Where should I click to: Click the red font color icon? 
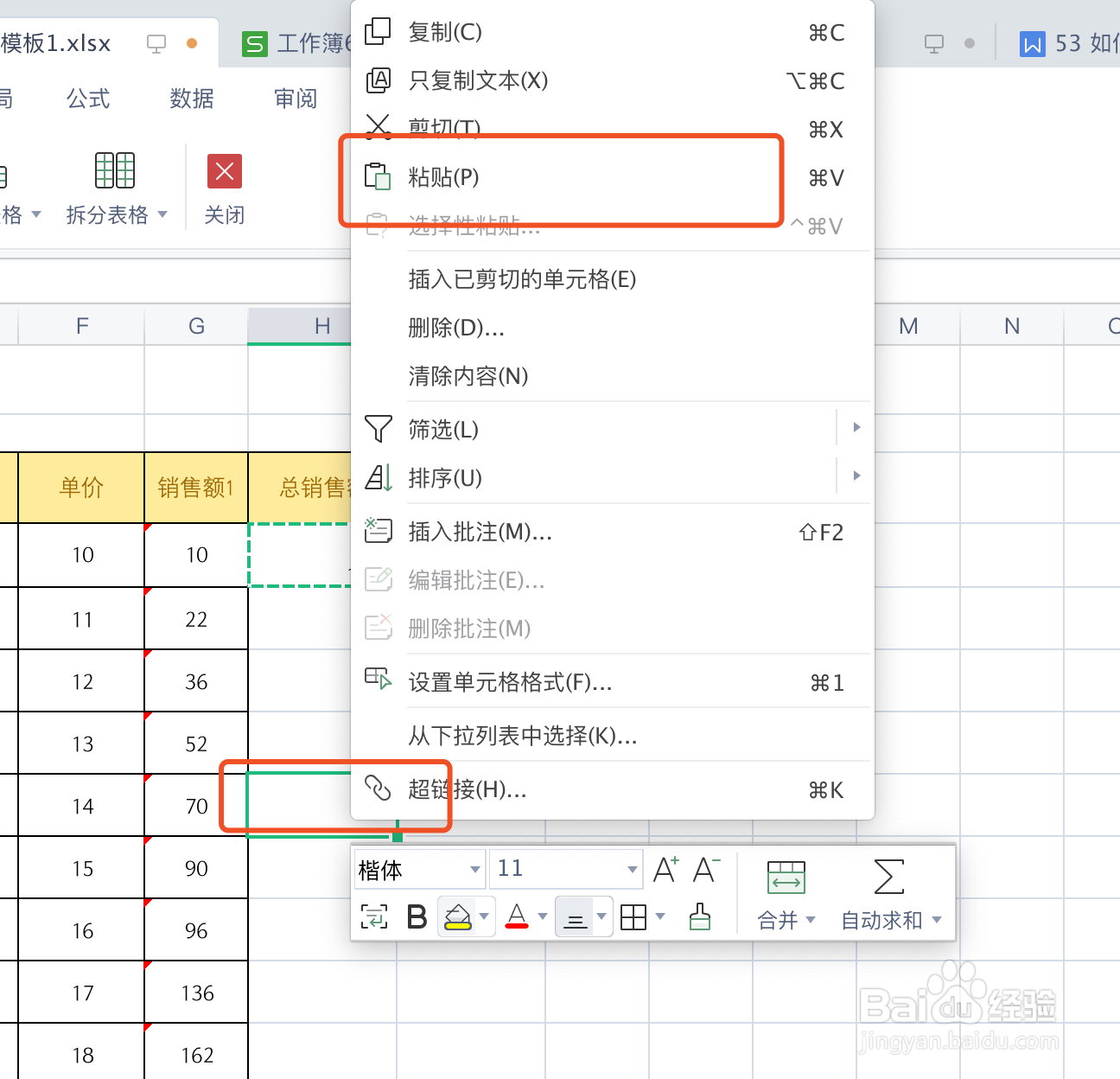click(517, 916)
